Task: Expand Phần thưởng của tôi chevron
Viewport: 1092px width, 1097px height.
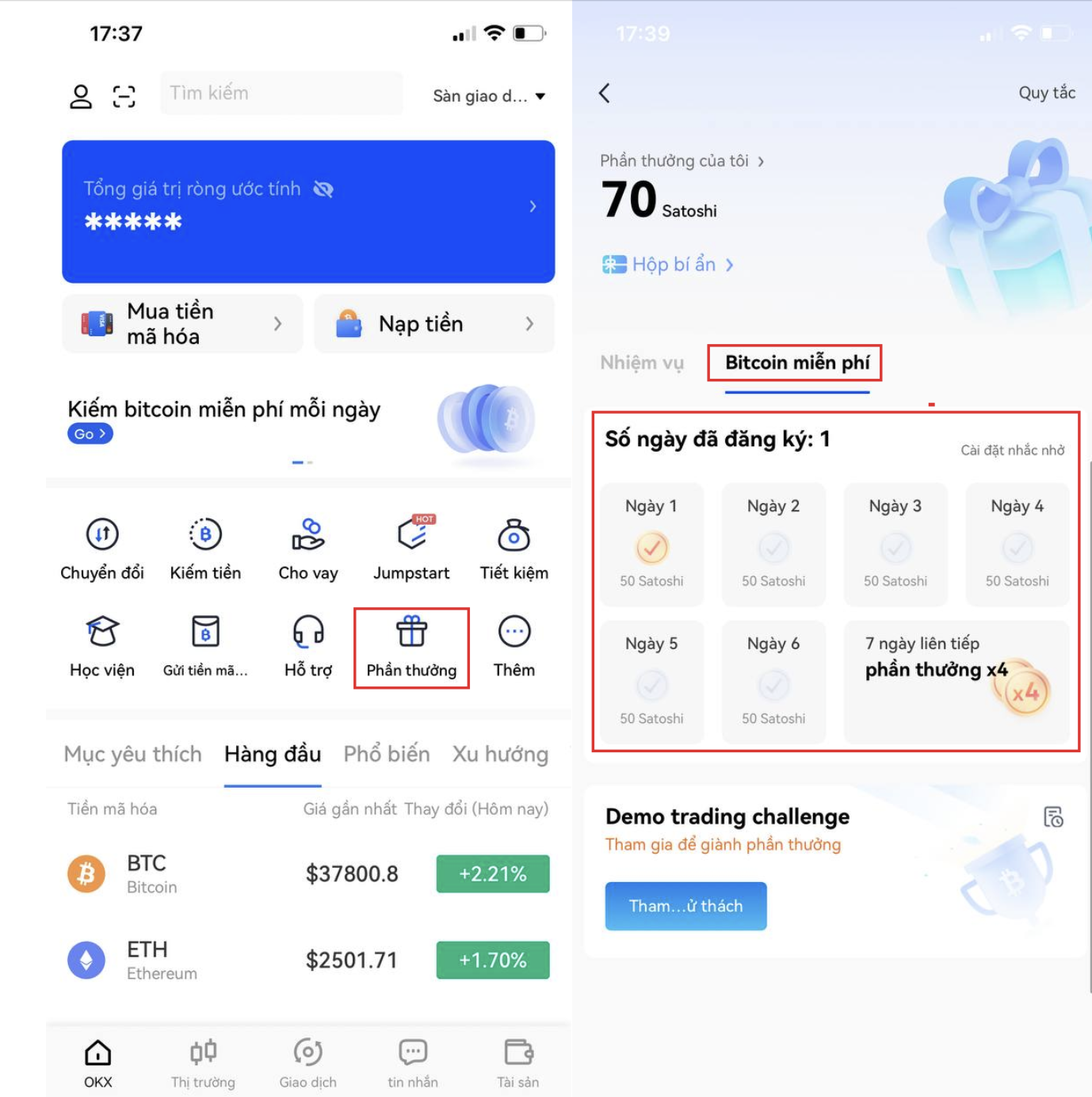Action: (761, 161)
